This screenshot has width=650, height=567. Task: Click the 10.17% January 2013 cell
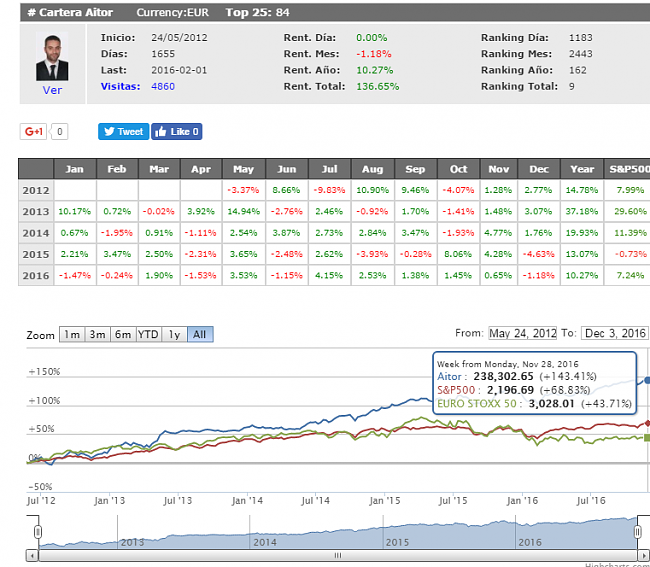coord(75,211)
